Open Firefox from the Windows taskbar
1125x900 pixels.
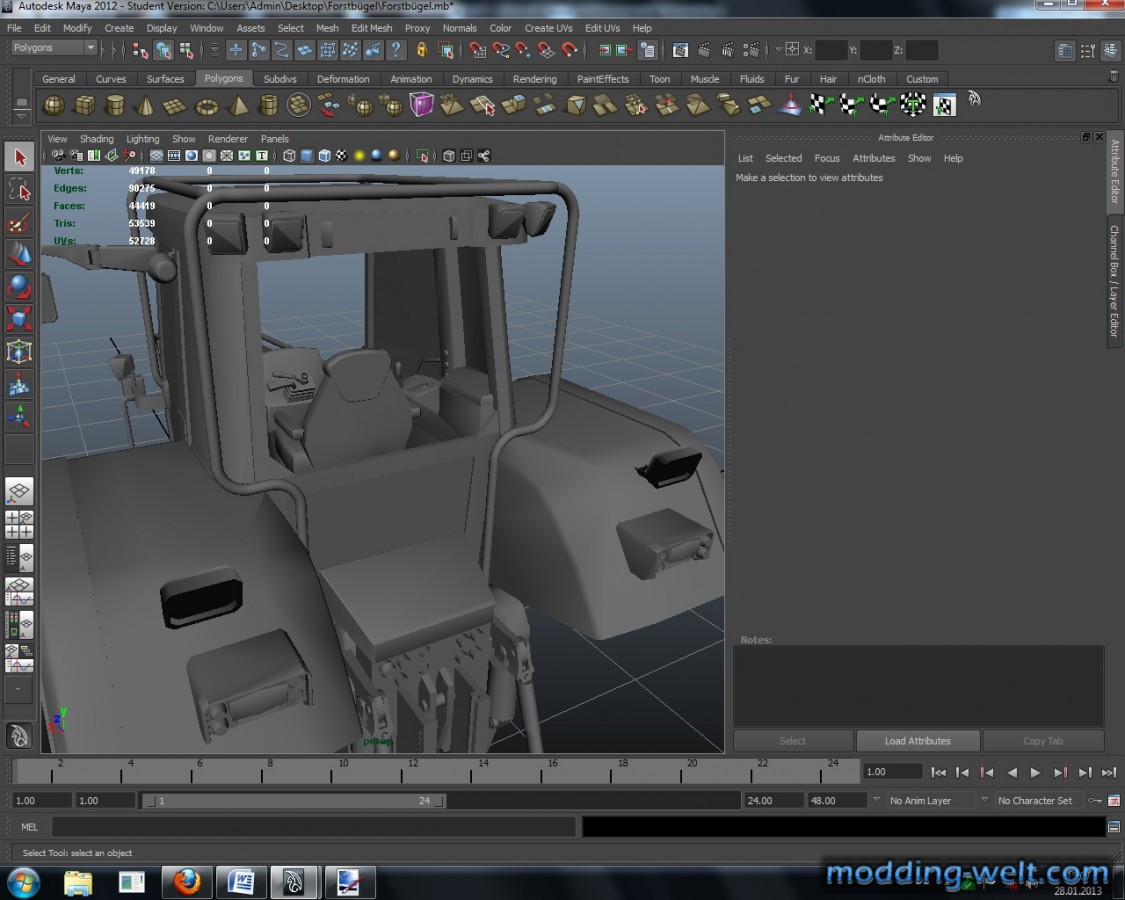[187, 881]
